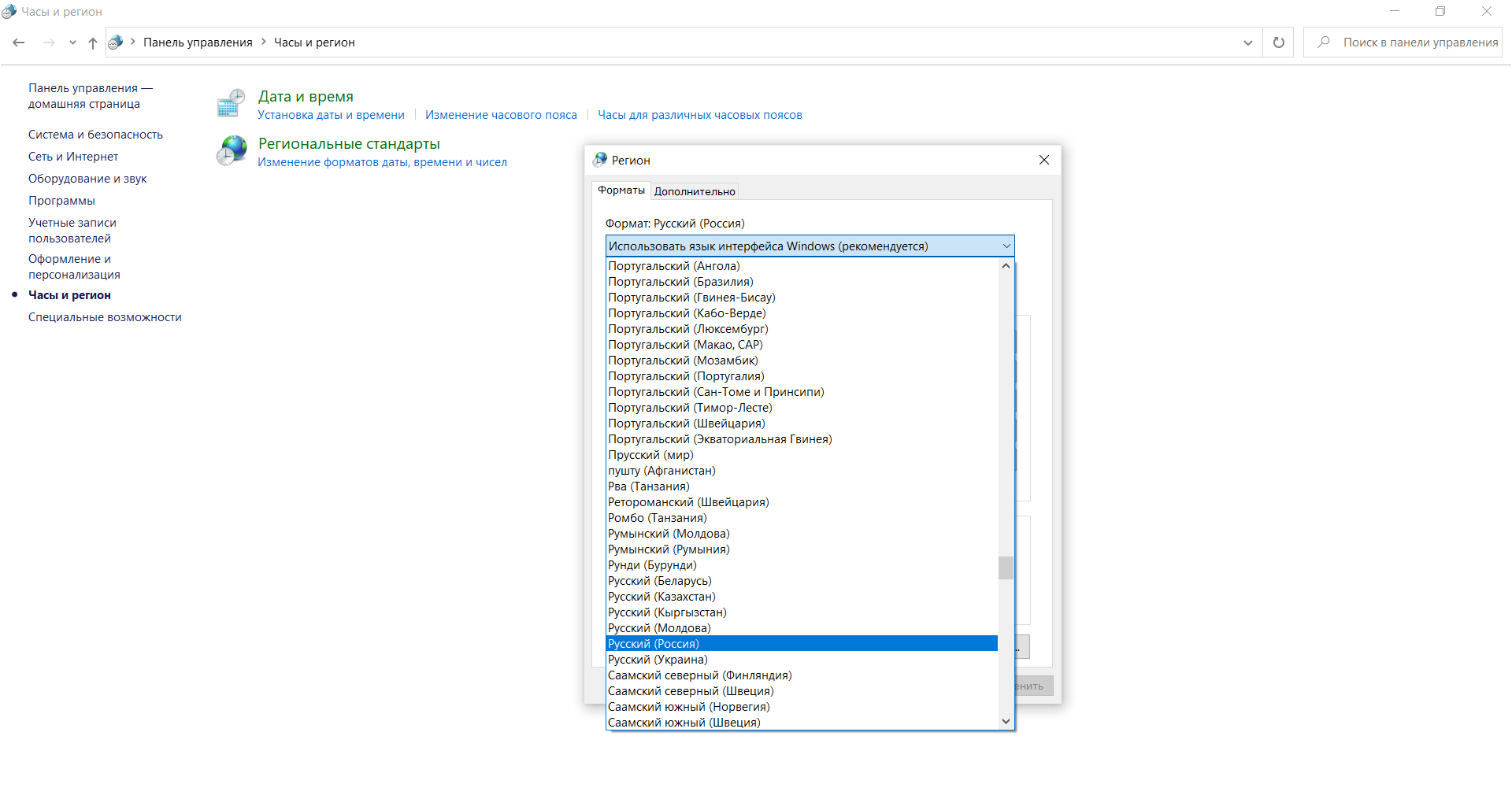
Task: Select 'Португальский (Макао, САР)' format
Action: tap(802, 345)
